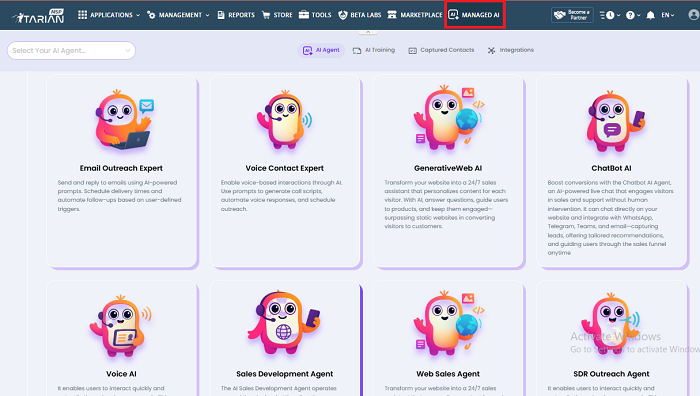Screen dimensions: 700x396
Task: Click the Tools briefcase icon
Action: pyautogui.click(x=304, y=15)
